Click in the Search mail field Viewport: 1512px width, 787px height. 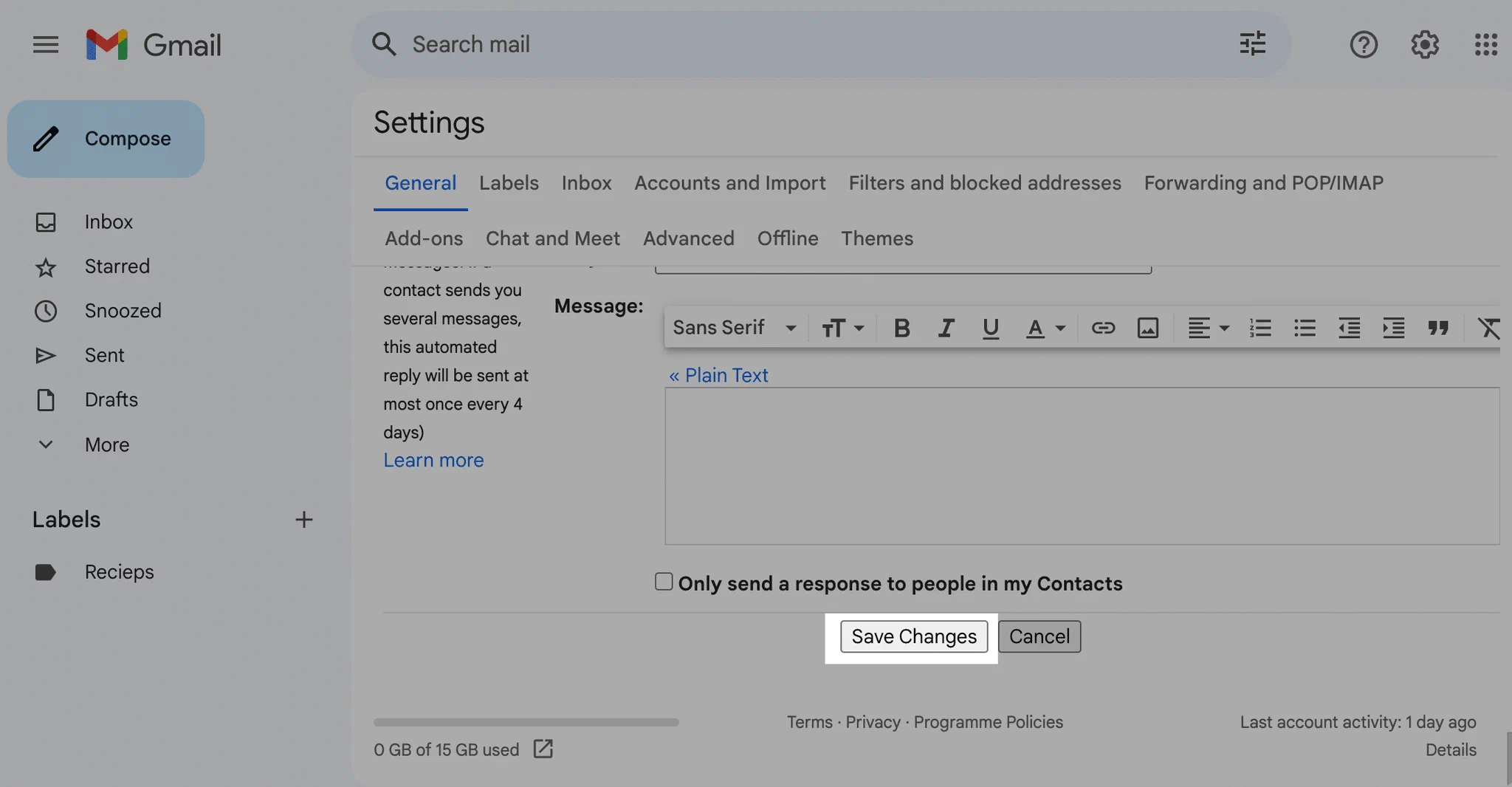(821, 44)
